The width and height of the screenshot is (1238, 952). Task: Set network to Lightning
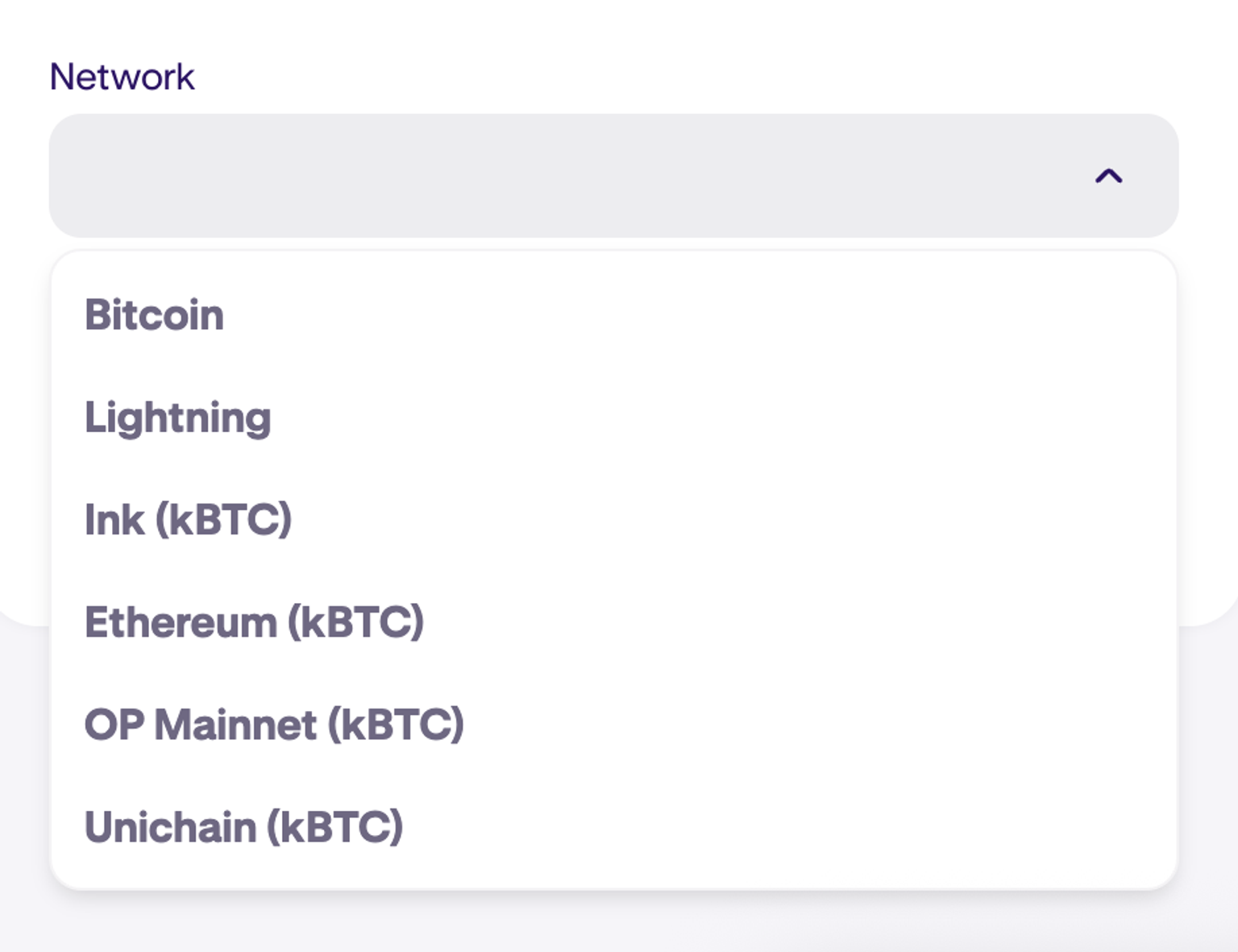[178, 418]
